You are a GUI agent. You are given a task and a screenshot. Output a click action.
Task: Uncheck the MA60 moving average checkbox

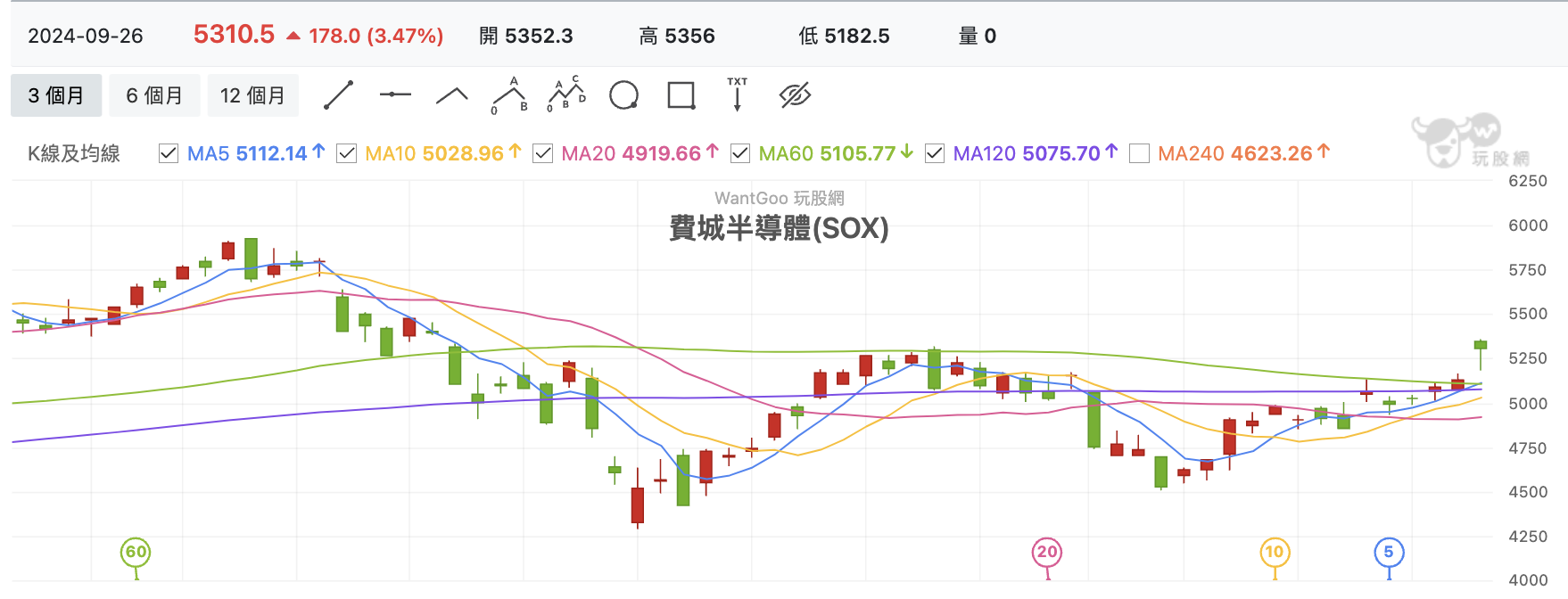[739, 153]
